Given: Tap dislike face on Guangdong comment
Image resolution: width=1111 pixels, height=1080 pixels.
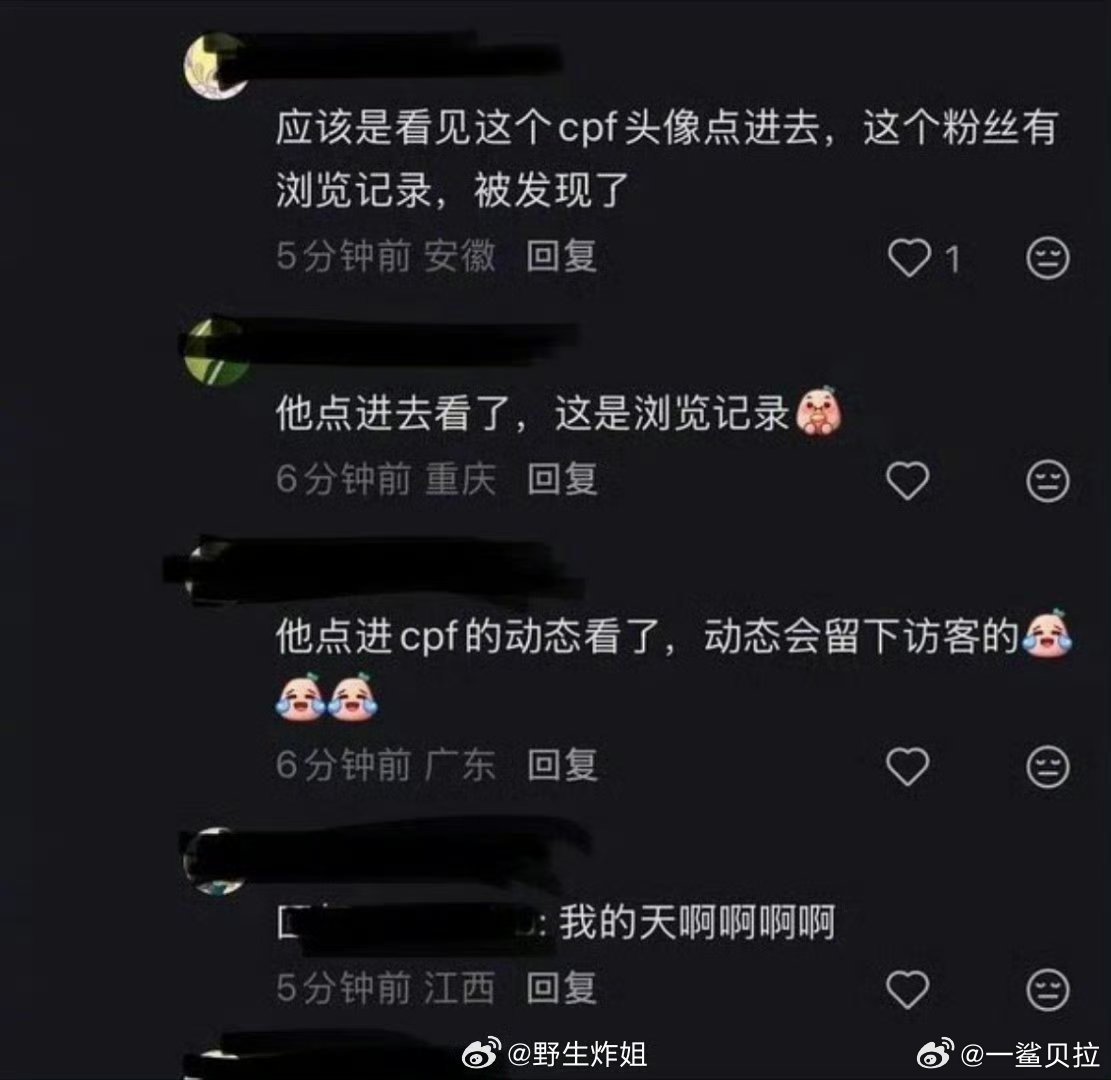Looking at the screenshot, I should click(1047, 767).
